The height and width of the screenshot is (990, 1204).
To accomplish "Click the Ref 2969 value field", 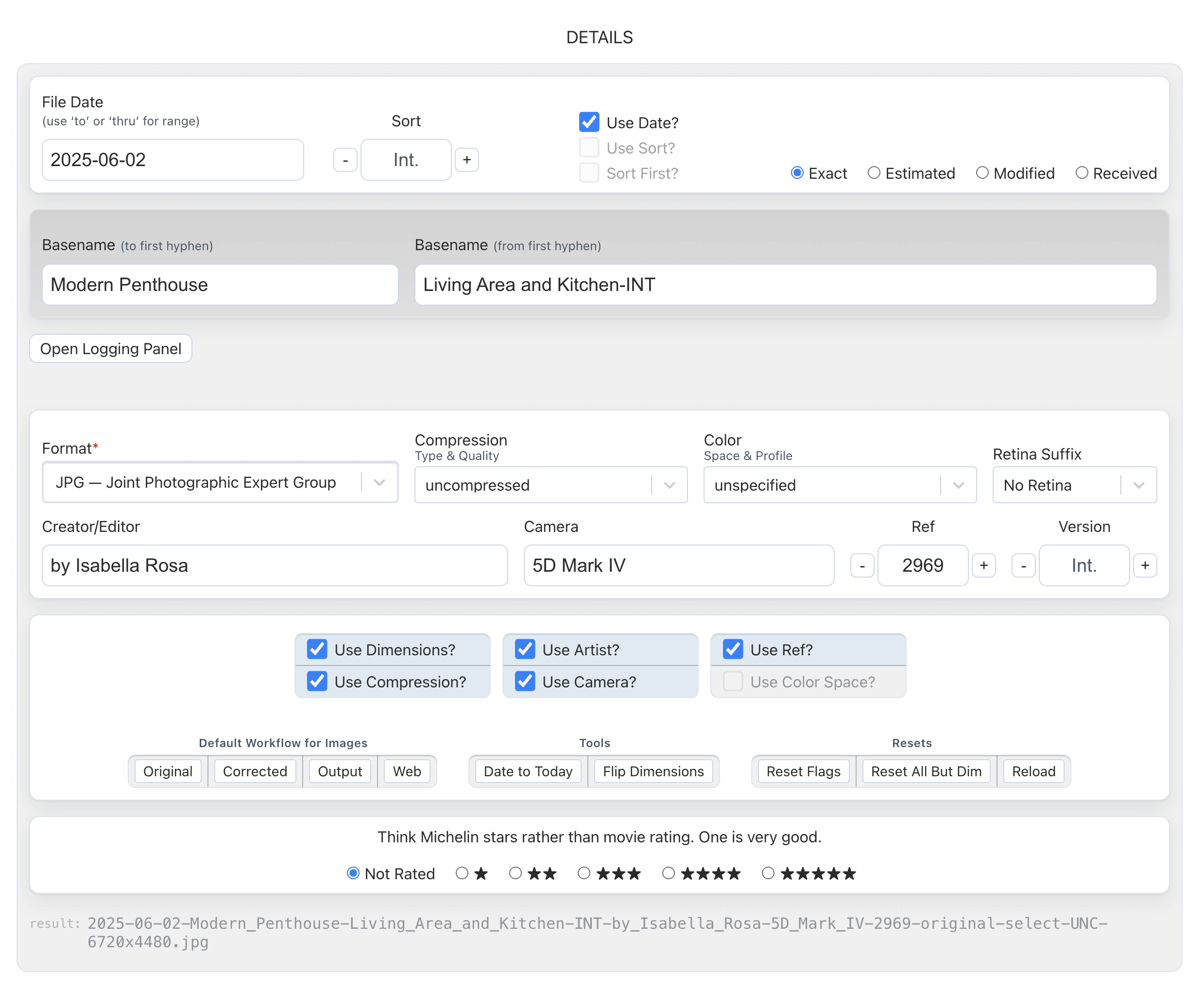I will coord(922,565).
